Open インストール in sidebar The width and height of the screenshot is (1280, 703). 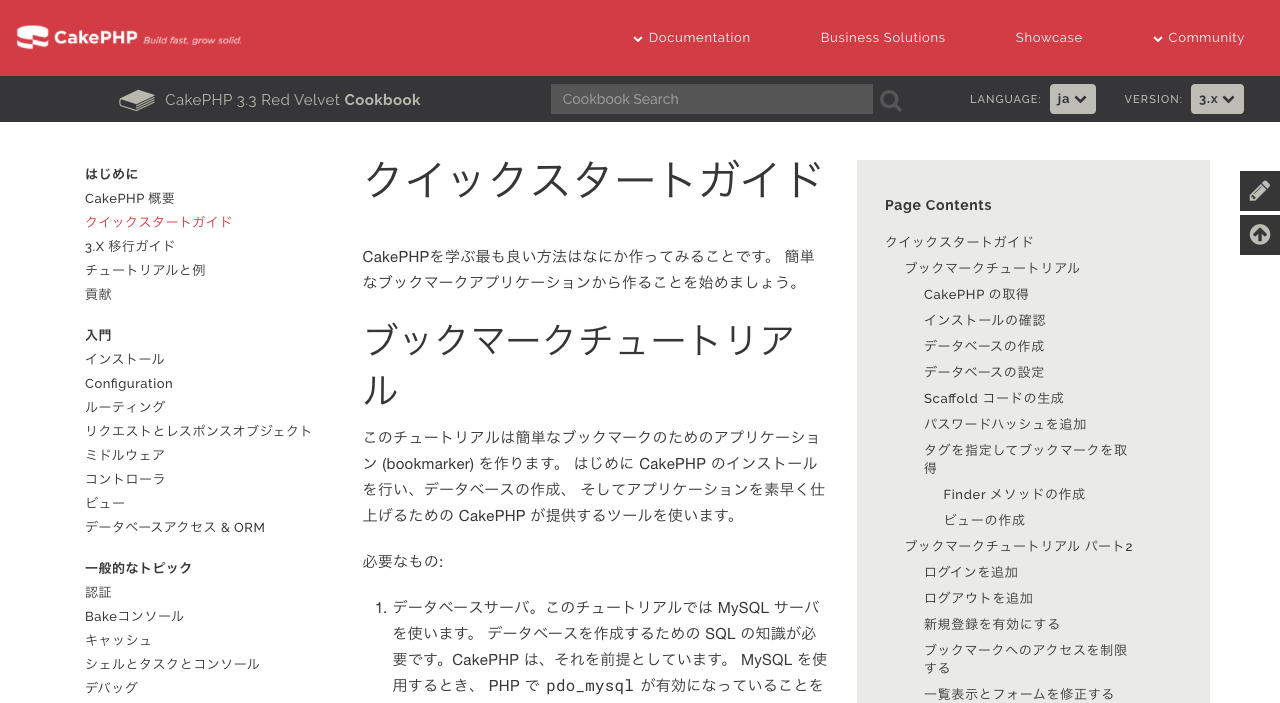tap(125, 359)
